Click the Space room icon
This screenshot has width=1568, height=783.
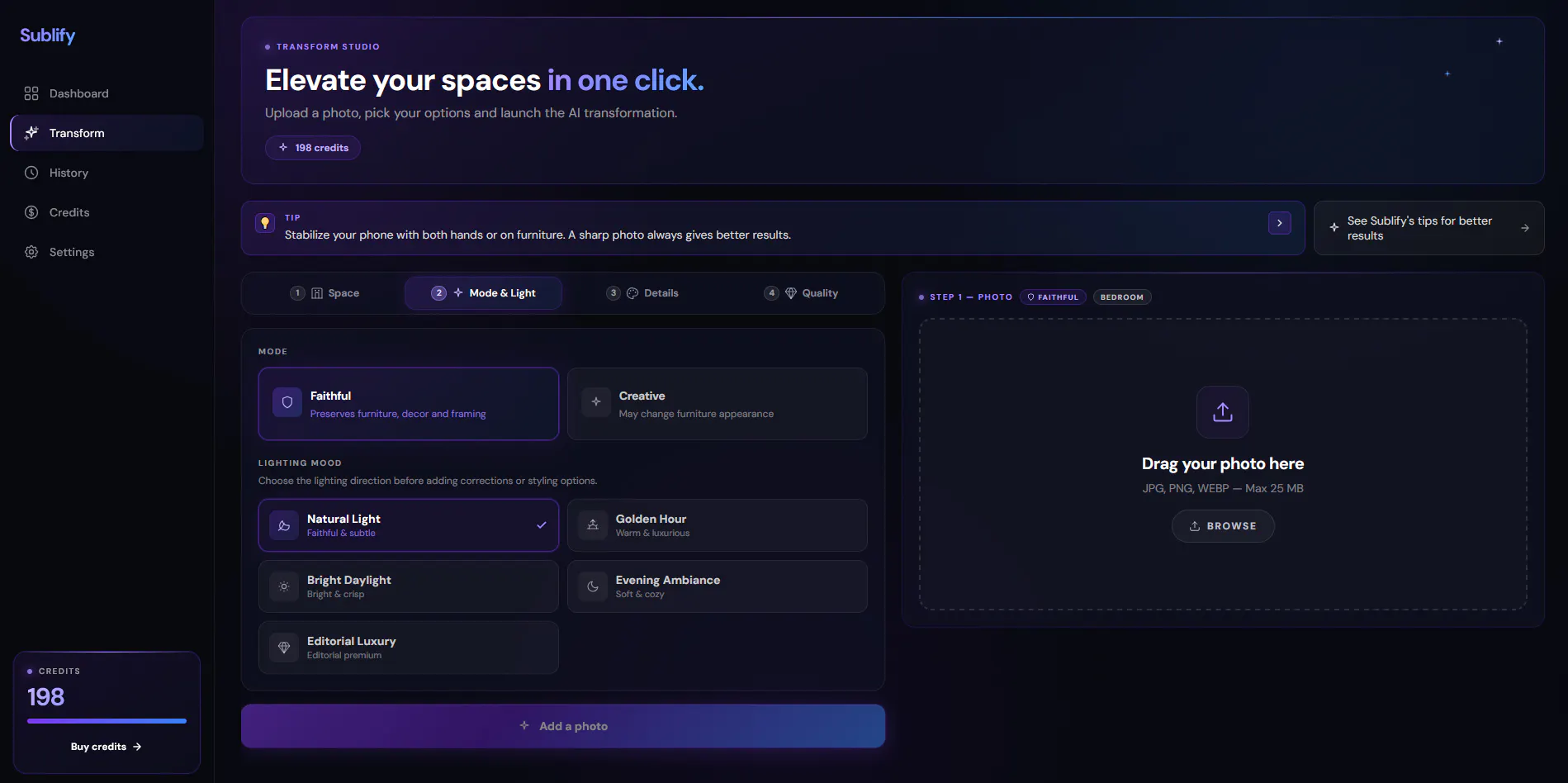point(317,293)
